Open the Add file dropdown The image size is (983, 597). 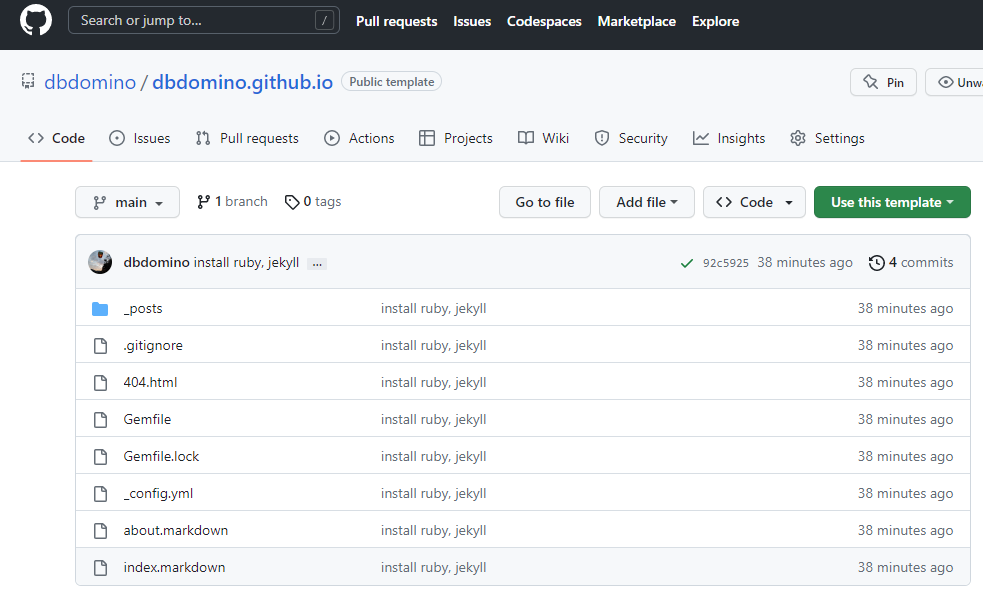646,202
